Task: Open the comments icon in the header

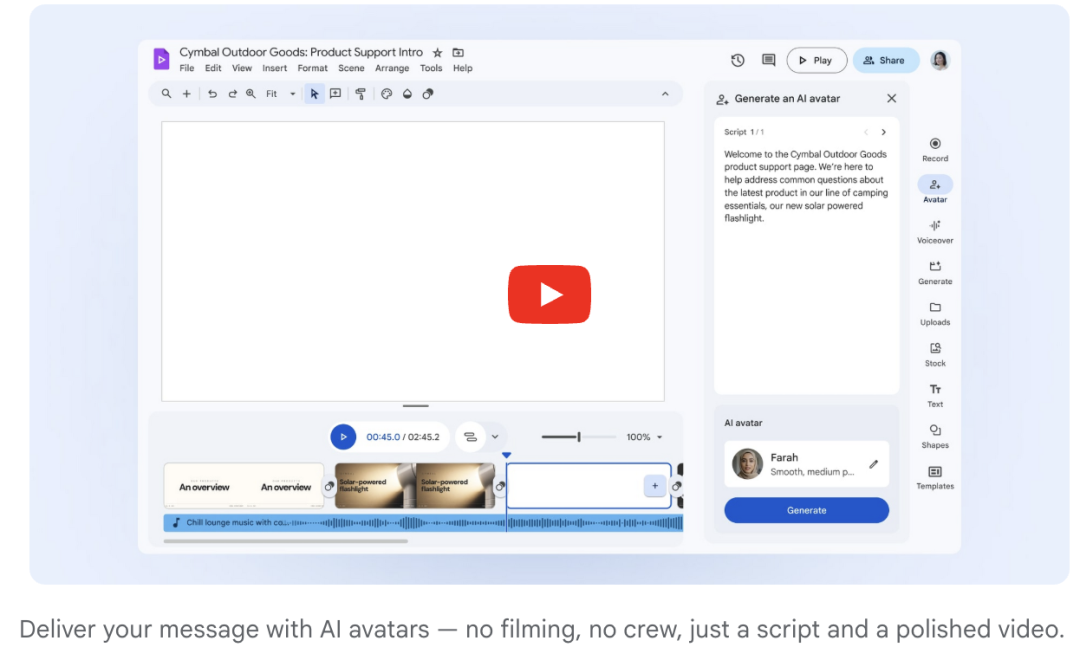Action: (x=768, y=60)
